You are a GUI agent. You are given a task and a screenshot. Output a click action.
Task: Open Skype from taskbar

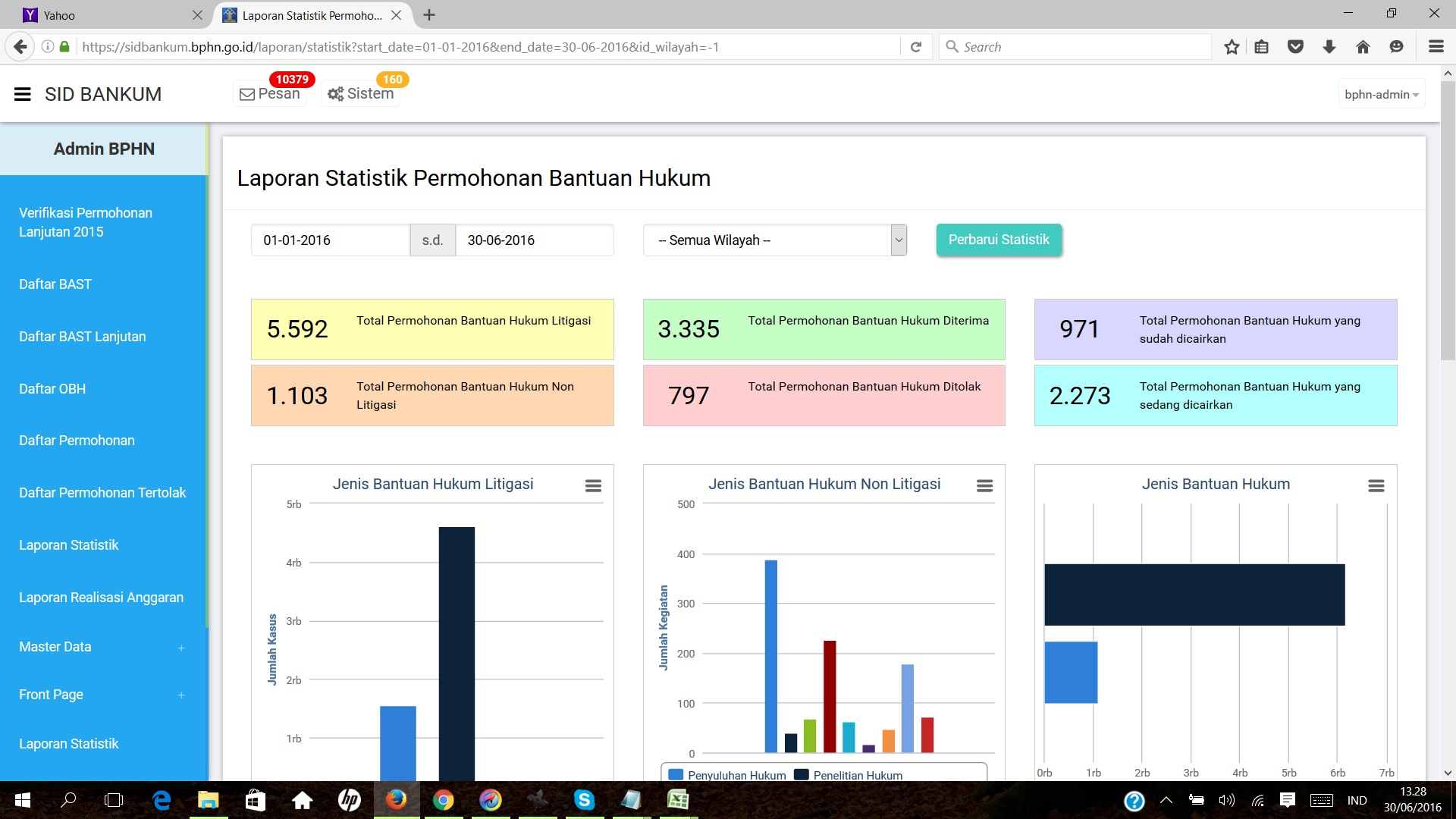584,800
